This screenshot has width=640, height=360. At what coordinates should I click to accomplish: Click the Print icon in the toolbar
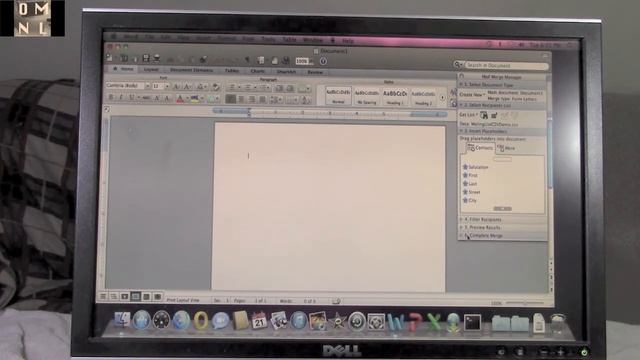coord(156,59)
